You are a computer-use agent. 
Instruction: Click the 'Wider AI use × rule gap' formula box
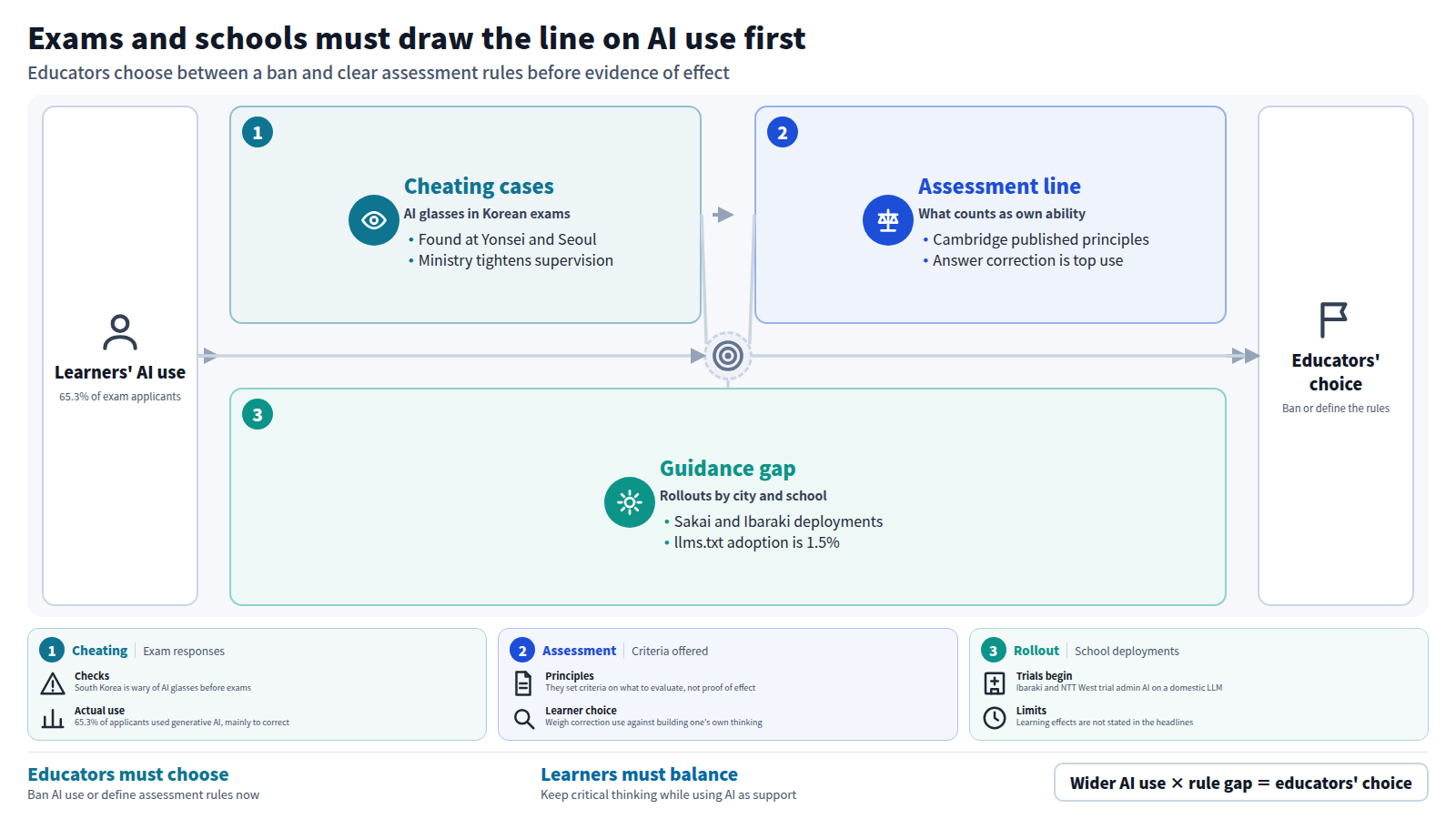point(1241,783)
